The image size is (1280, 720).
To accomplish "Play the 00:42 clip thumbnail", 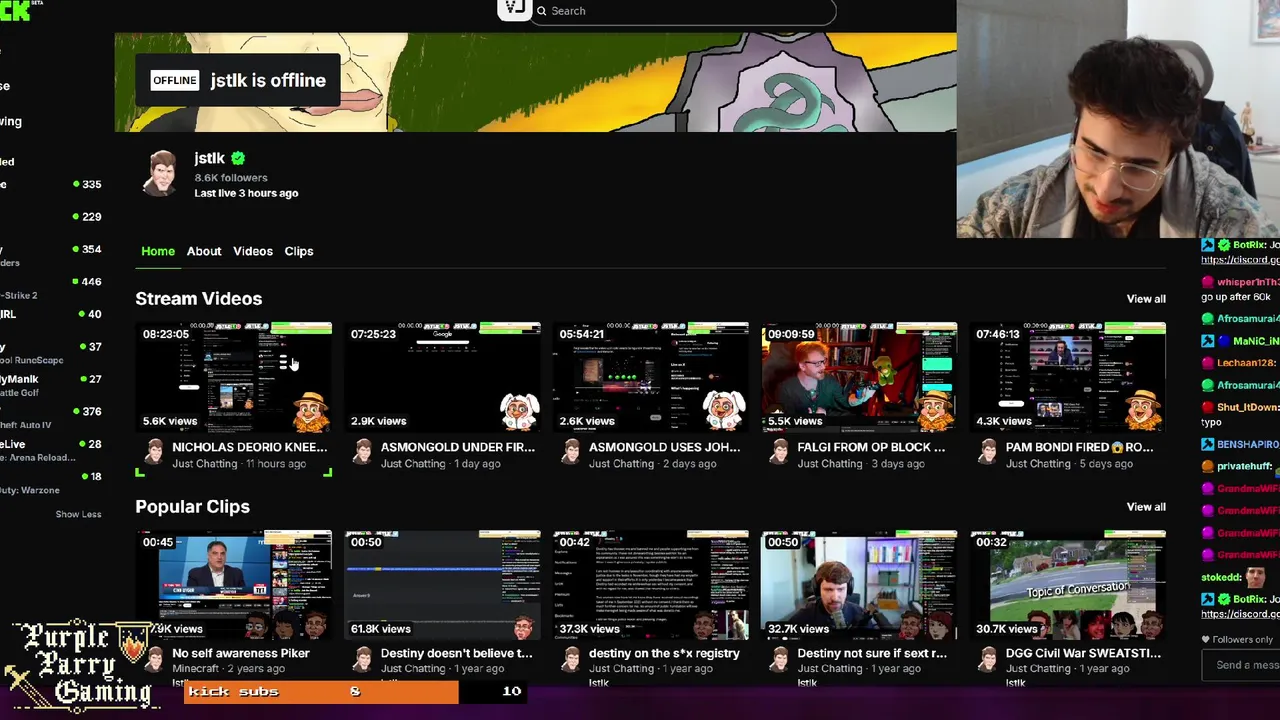I will (x=651, y=585).
